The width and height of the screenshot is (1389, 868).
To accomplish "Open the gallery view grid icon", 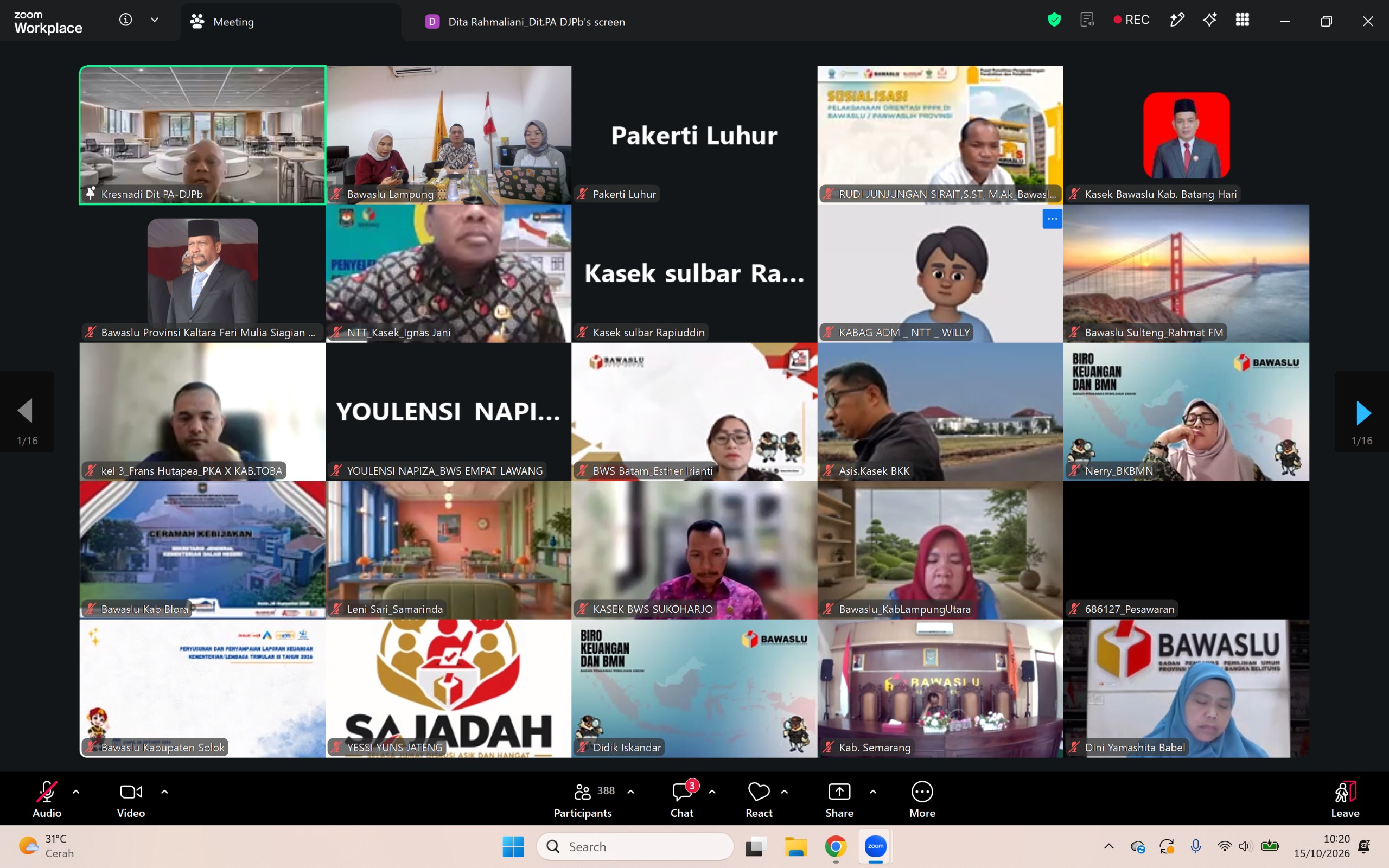I will click(x=1242, y=20).
